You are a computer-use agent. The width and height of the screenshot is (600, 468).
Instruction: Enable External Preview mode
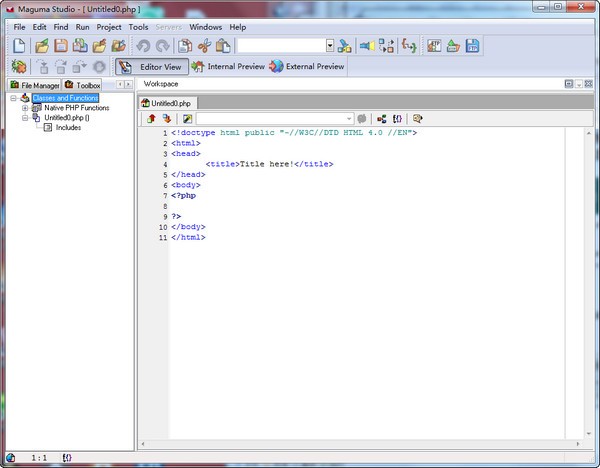click(x=306, y=67)
